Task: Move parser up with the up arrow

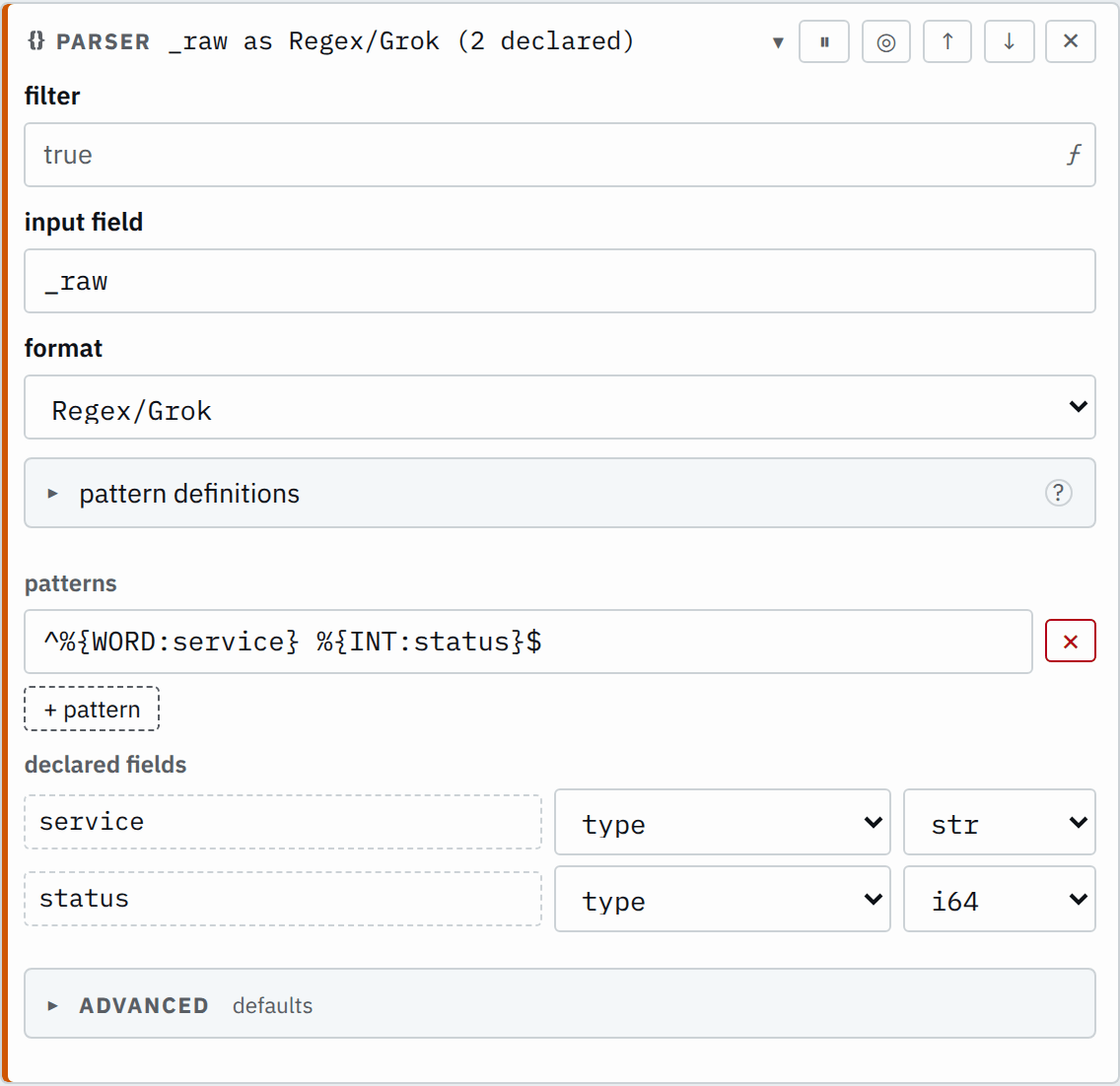Action: [947, 42]
